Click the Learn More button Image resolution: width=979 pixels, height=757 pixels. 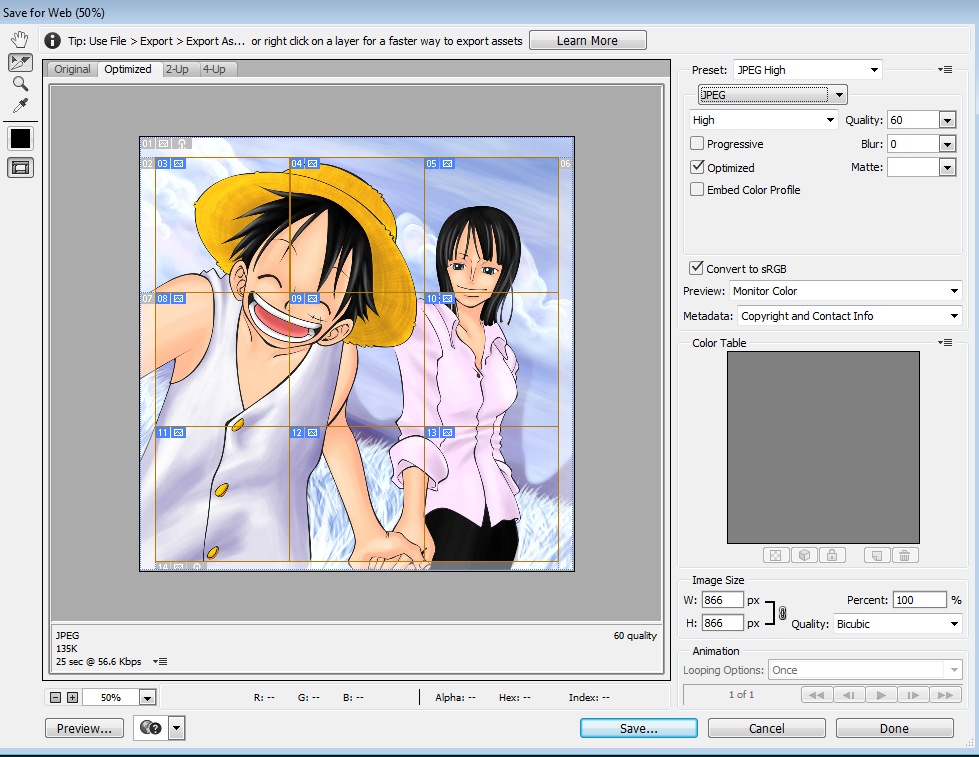coord(588,41)
